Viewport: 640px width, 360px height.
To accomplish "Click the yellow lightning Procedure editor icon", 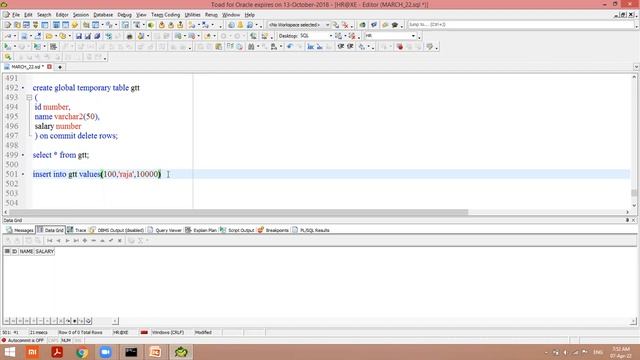I will coord(75,25).
